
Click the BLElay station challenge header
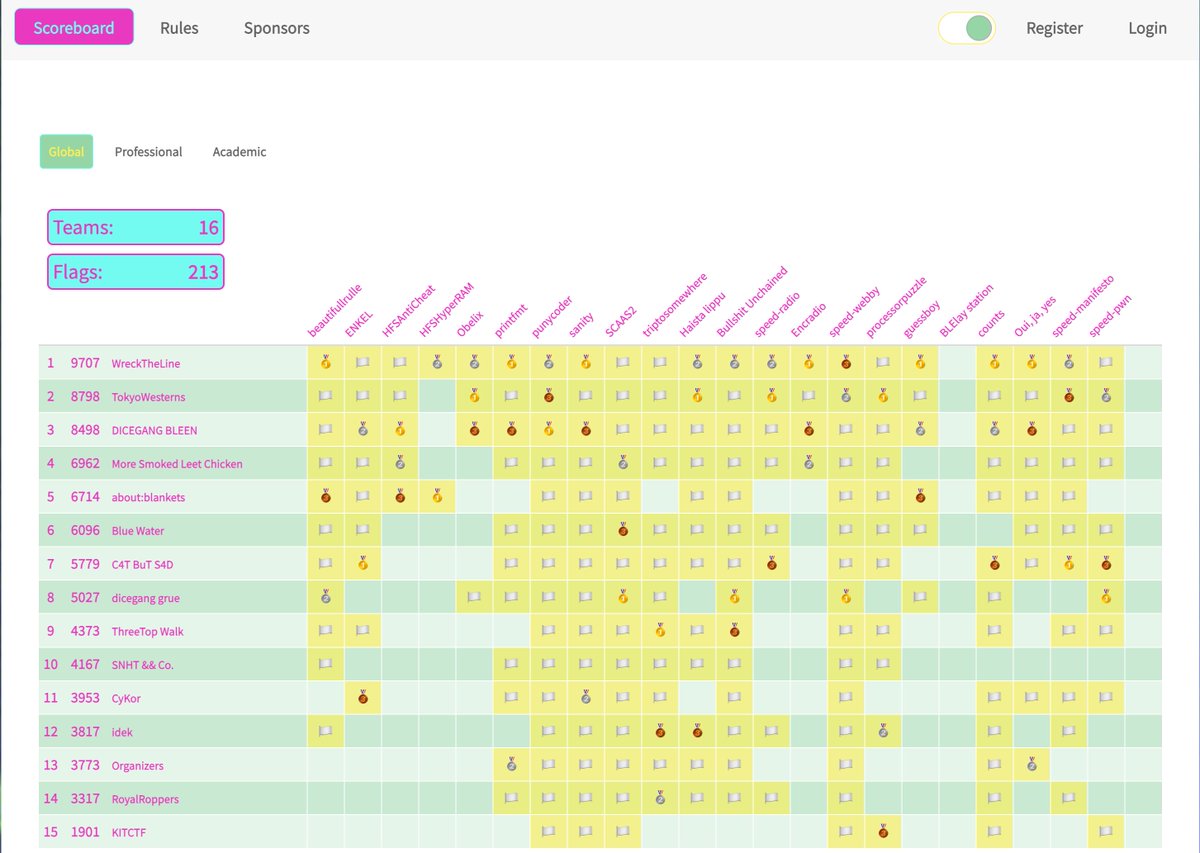pos(966,312)
